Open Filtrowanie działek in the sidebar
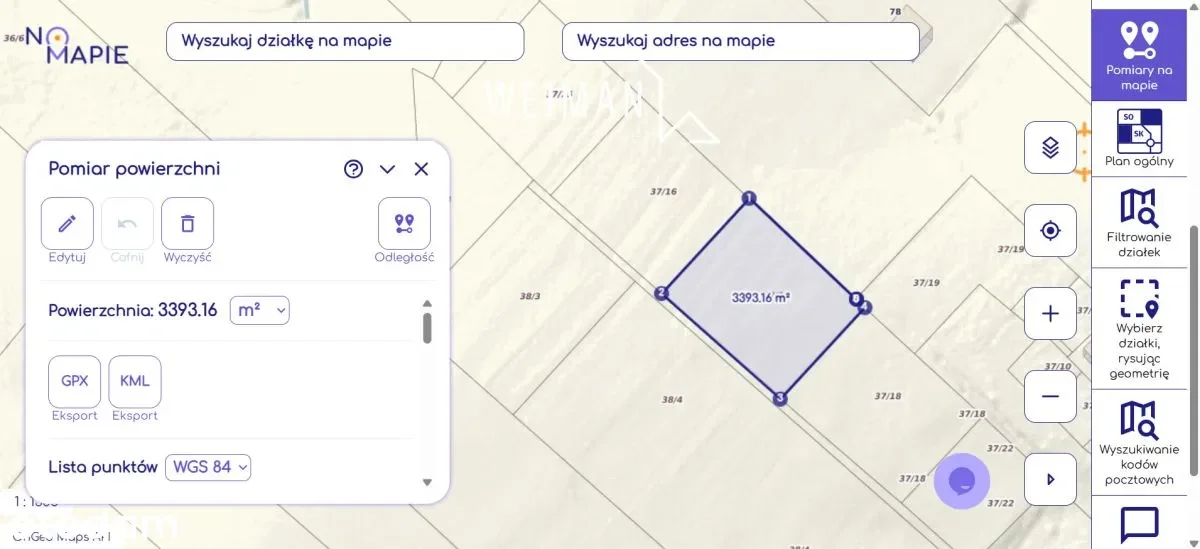Screen dimensions: 1200x549 click(1139, 223)
